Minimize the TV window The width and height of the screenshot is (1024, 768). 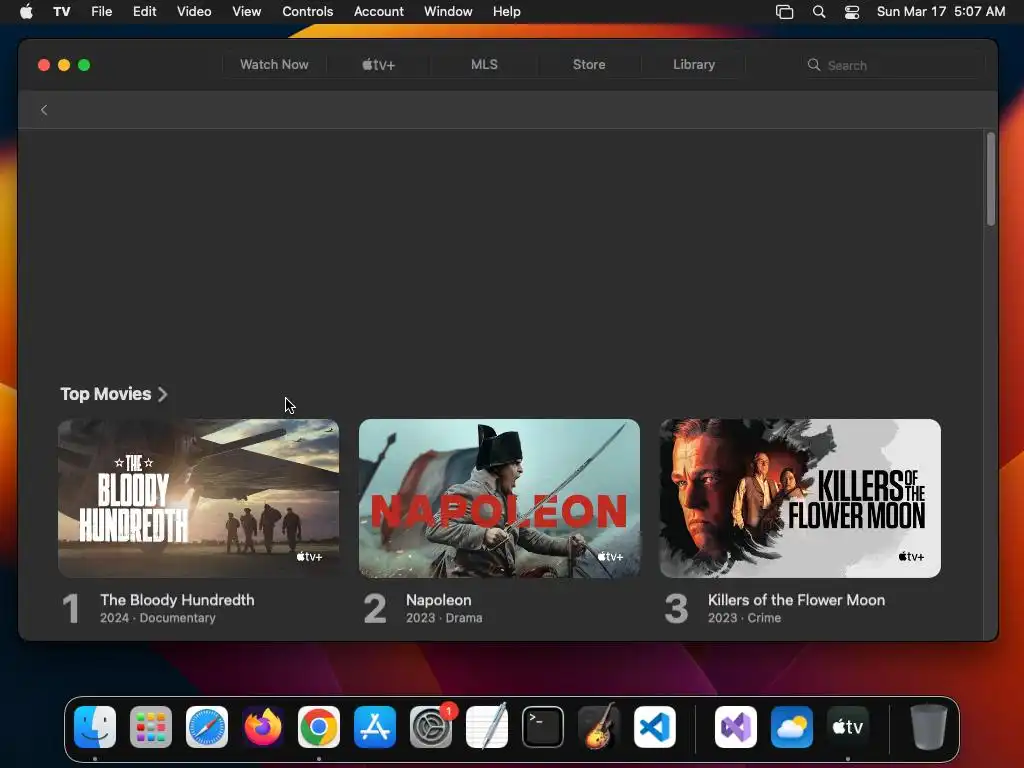coord(64,65)
